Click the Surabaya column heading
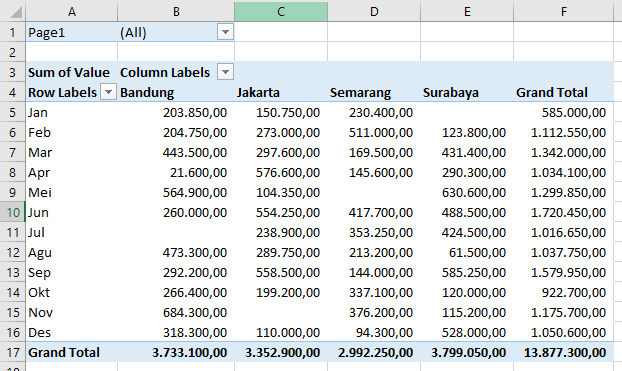Viewport: 622px width, 371px height. click(x=451, y=92)
